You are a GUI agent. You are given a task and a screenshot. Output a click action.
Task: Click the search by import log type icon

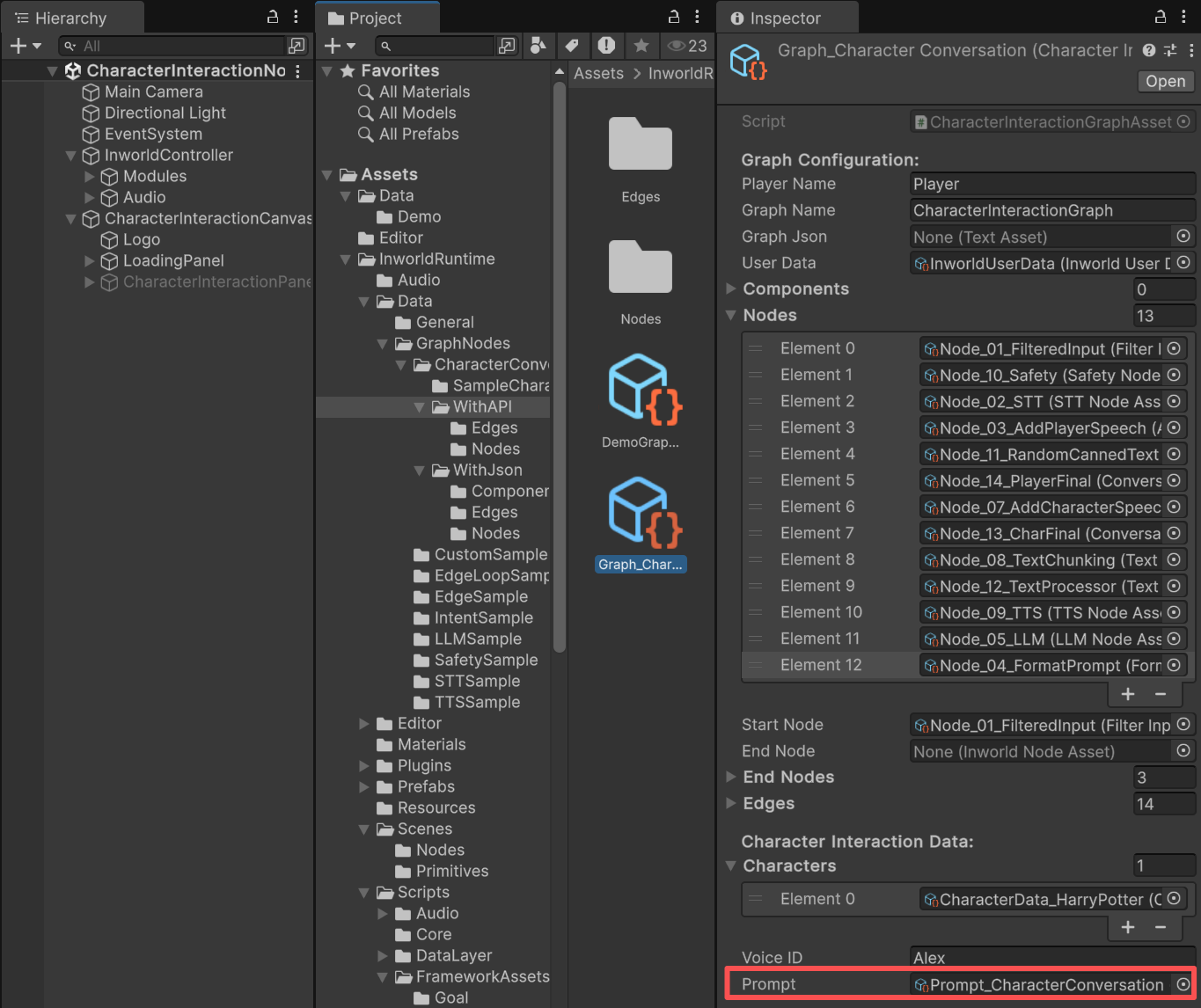606,46
